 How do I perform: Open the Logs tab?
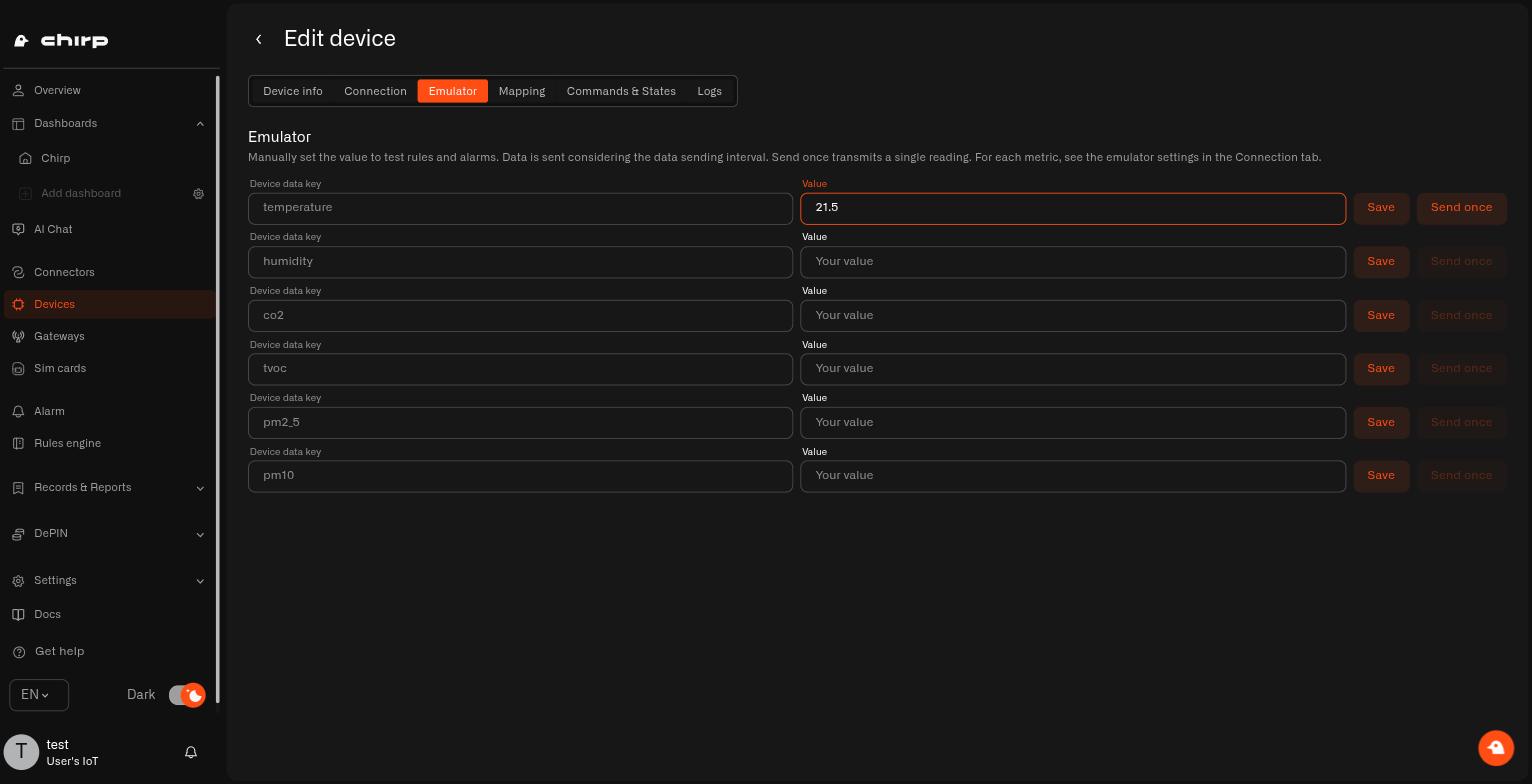tap(710, 91)
